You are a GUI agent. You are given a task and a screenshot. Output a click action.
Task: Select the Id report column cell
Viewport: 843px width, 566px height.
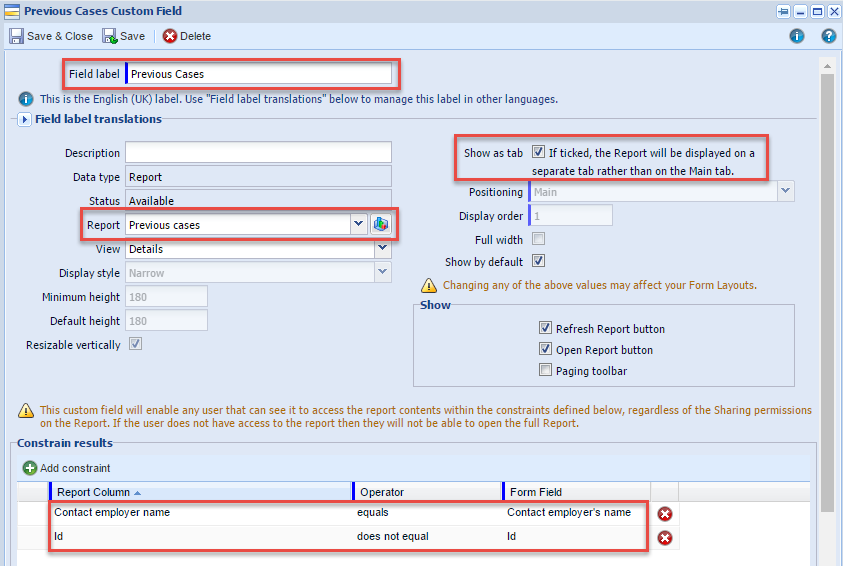tap(202, 536)
